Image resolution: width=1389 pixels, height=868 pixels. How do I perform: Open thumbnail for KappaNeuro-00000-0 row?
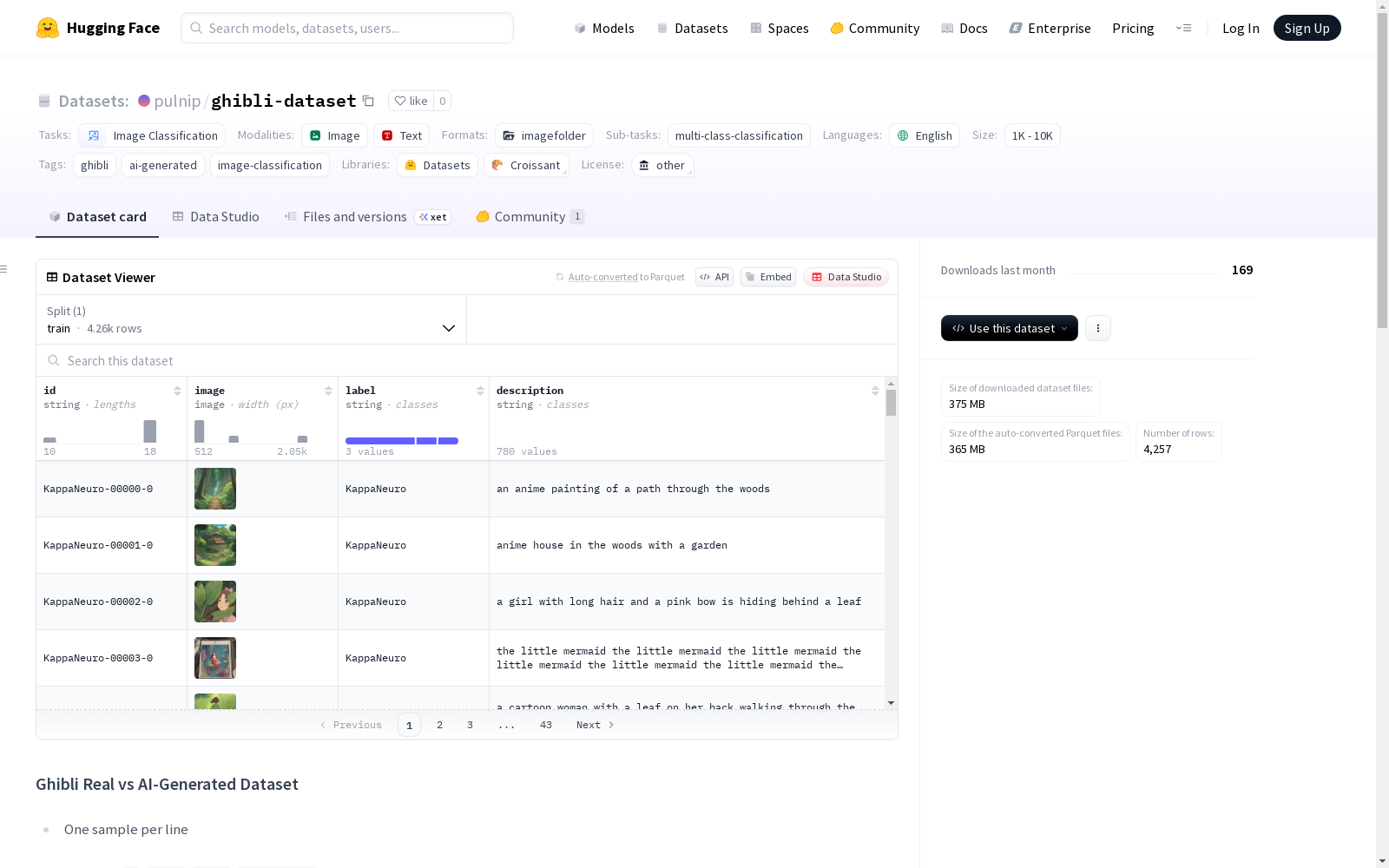[215, 489]
